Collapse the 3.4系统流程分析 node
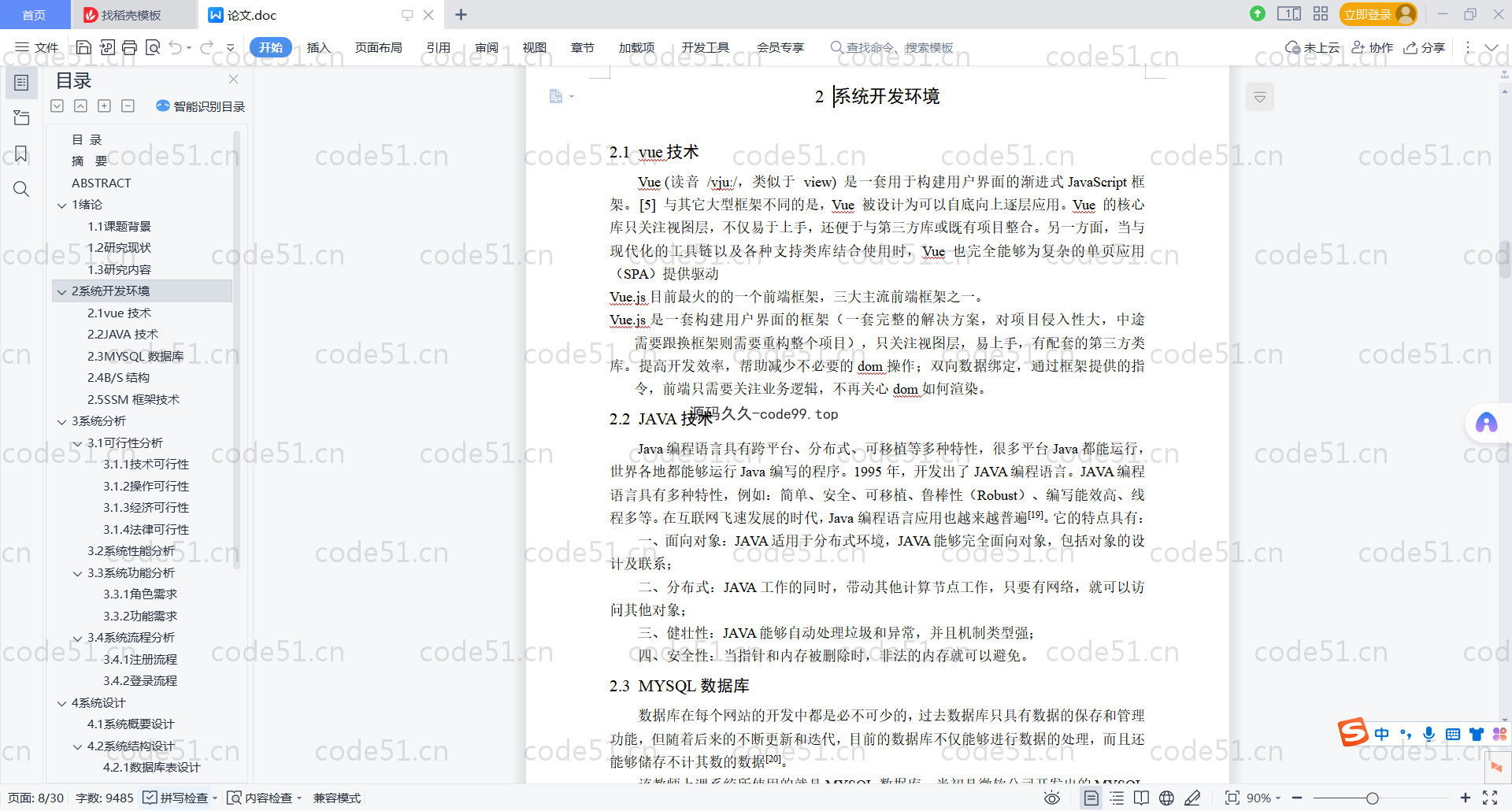 coord(77,638)
